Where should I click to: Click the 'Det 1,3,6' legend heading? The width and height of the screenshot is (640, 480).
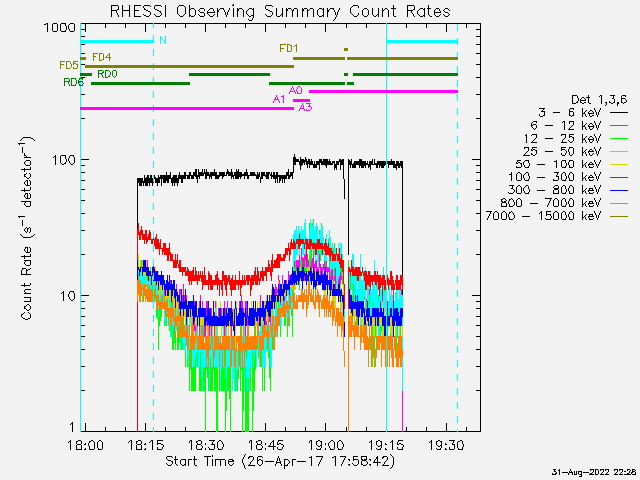point(599,100)
